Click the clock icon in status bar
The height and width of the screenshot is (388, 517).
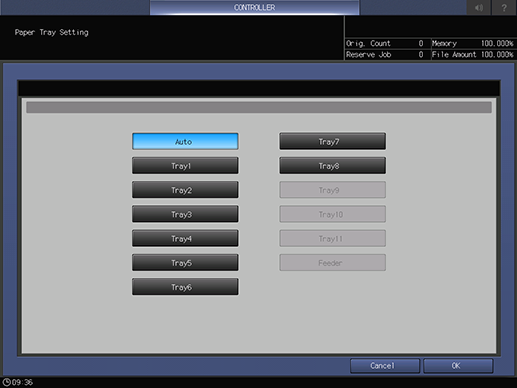click(6, 382)
